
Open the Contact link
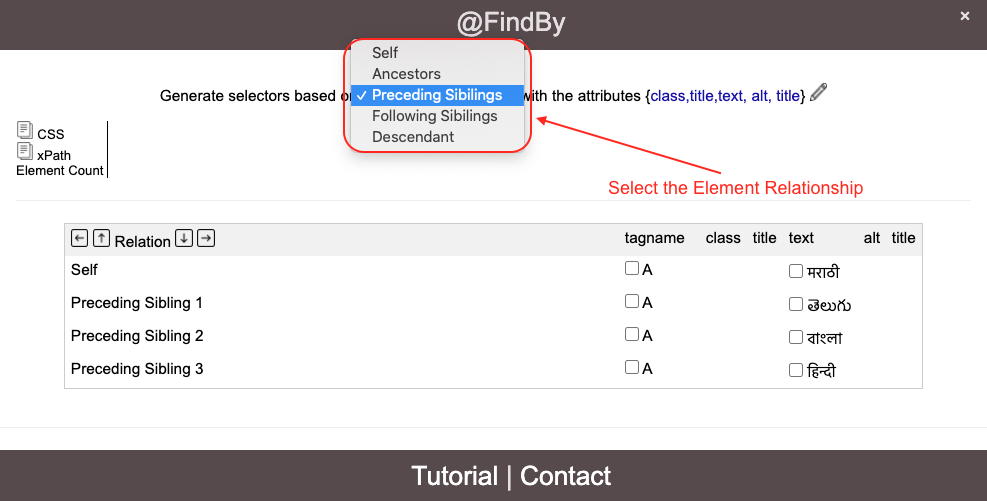pos(565,476)
